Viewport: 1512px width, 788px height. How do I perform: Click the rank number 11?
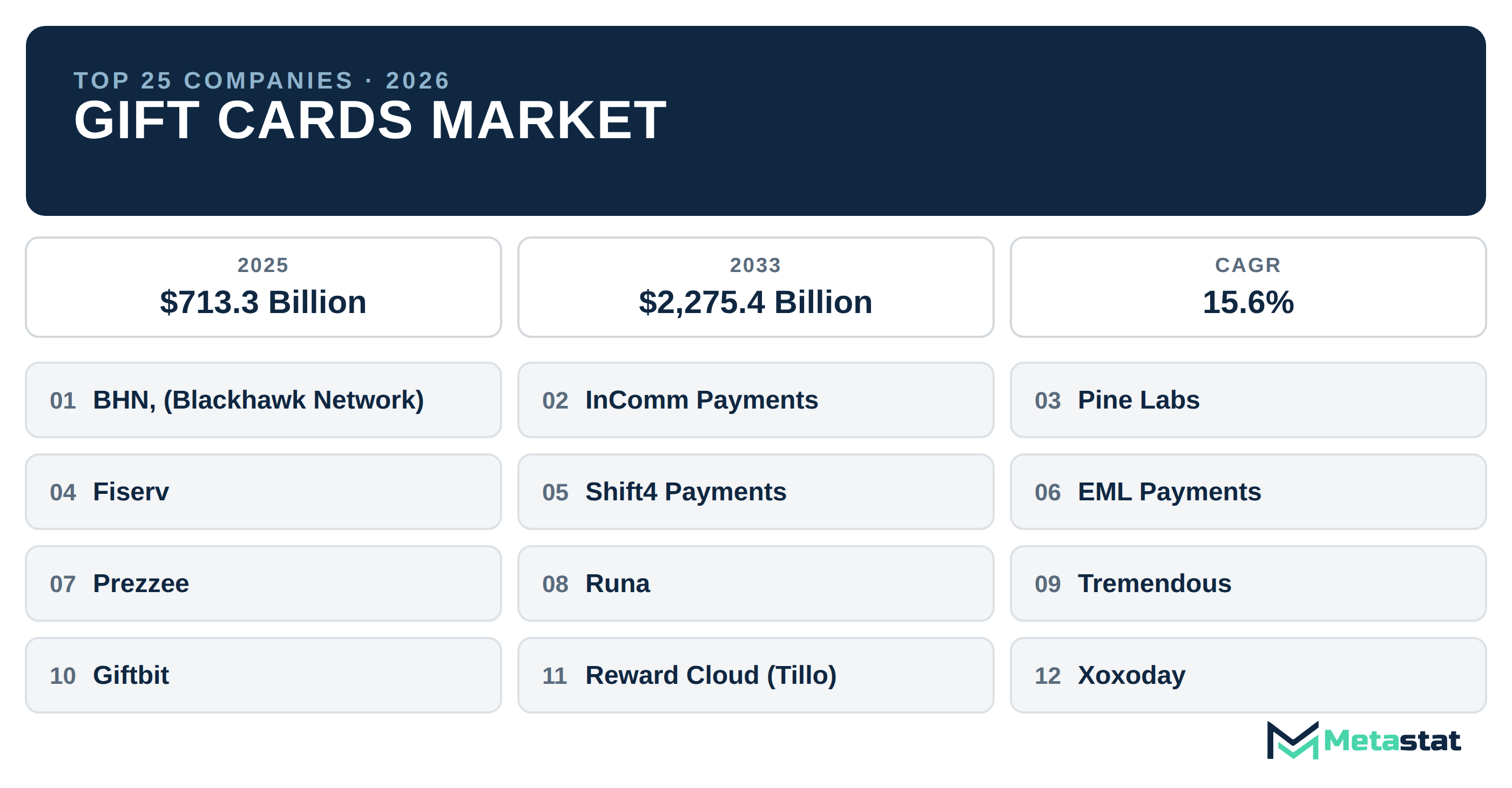click(x=555, y=676)
